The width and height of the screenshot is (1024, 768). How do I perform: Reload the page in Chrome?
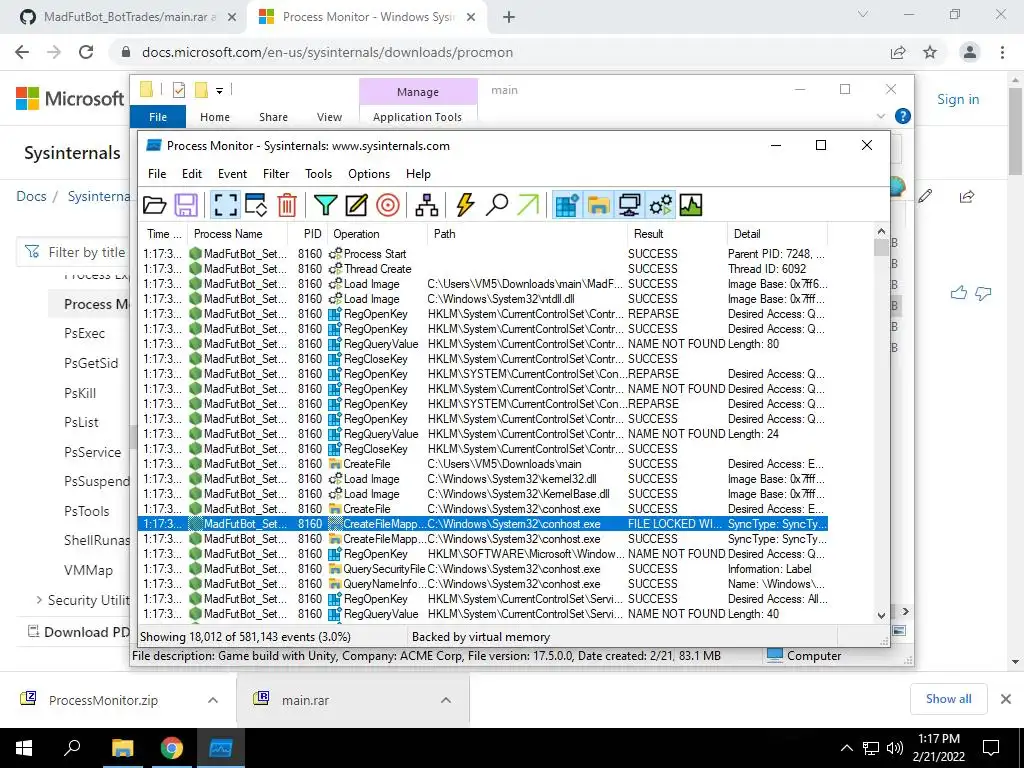click(86, 52)
